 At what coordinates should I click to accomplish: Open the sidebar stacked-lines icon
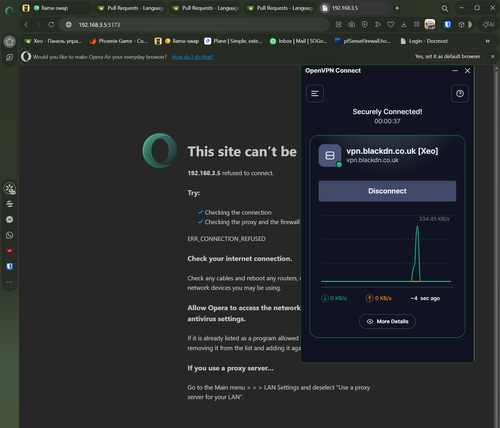(x=10, y=204)
